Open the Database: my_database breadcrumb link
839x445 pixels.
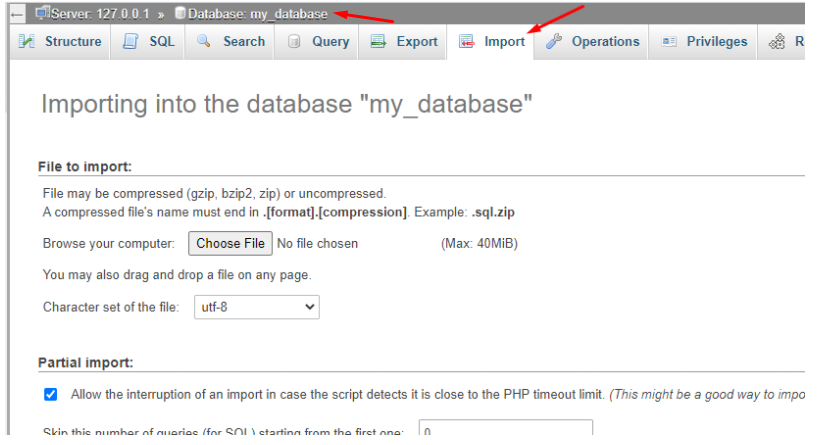(258, 13)
